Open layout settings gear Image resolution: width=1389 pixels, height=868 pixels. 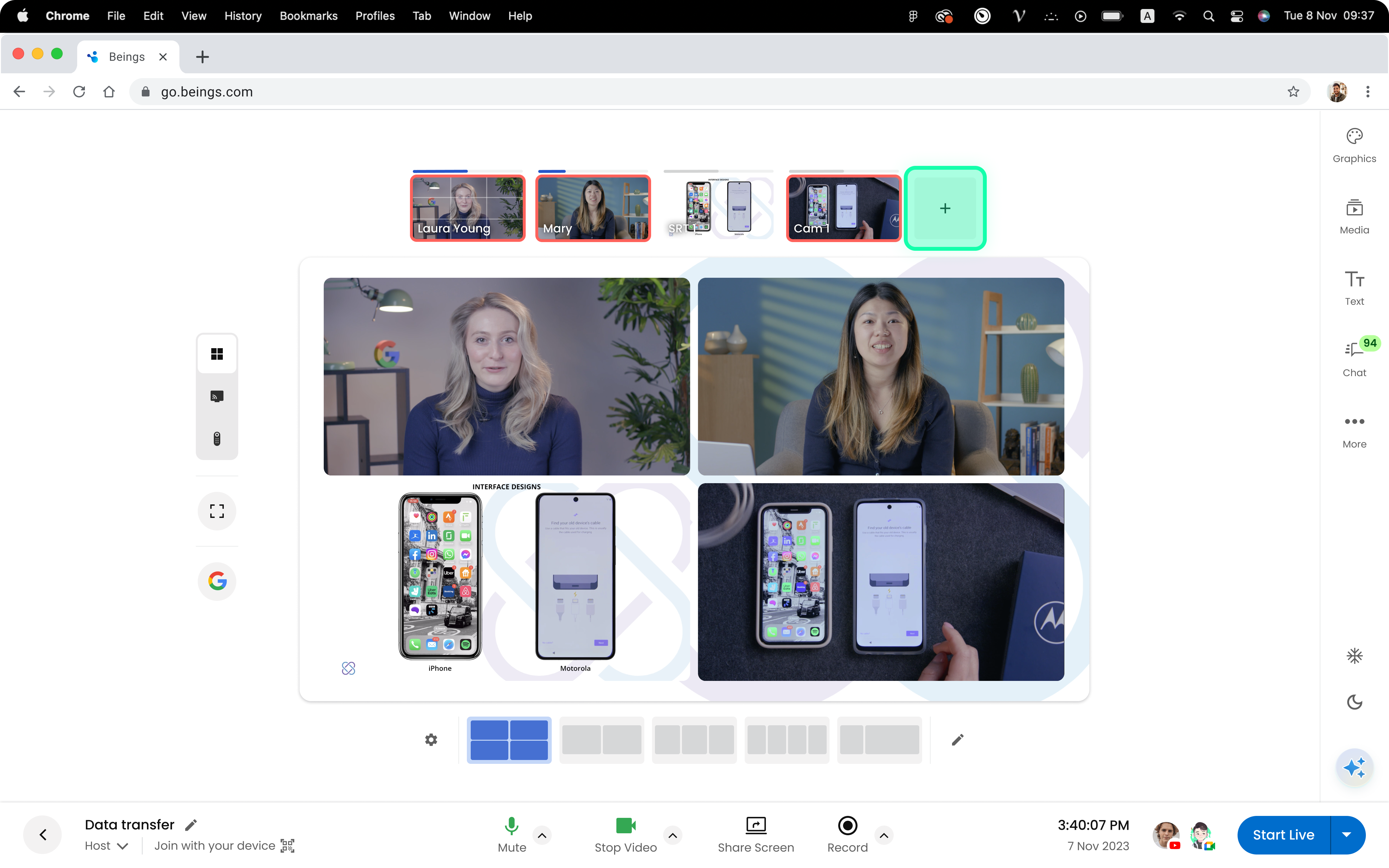pyautogui.click(x=431, y=739)
